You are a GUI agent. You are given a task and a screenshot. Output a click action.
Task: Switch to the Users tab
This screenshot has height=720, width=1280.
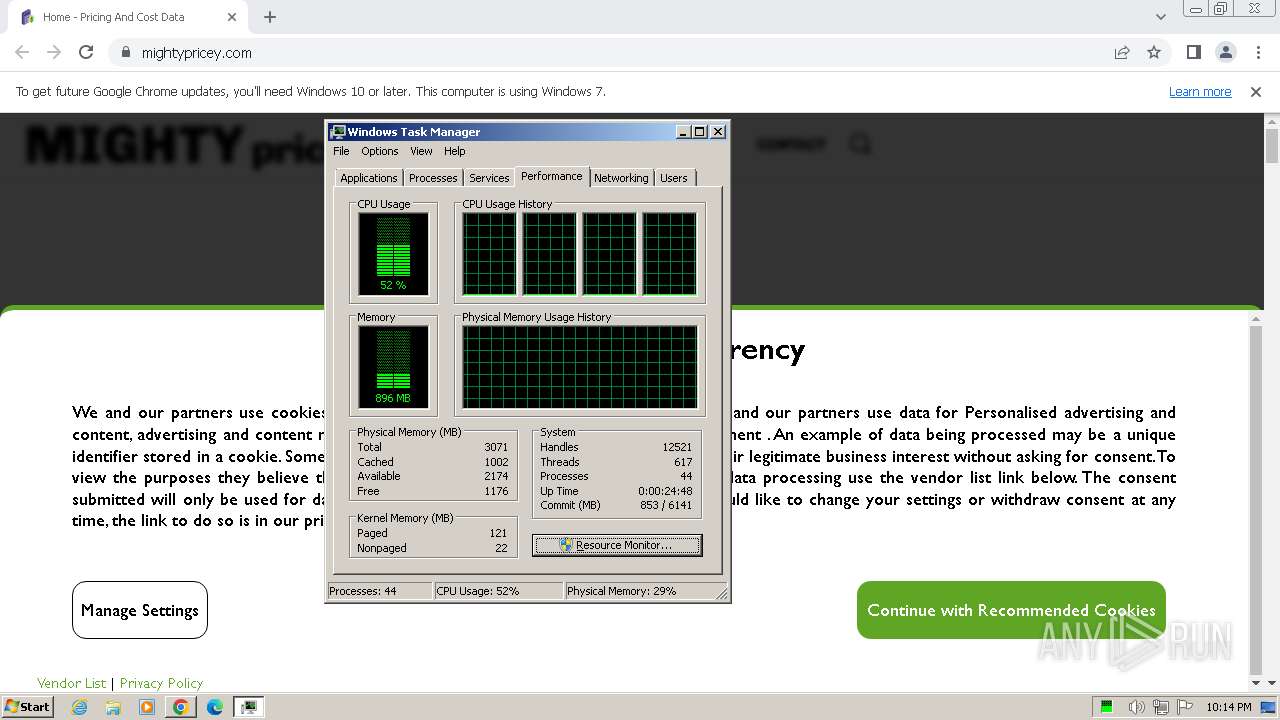[674, 178]
